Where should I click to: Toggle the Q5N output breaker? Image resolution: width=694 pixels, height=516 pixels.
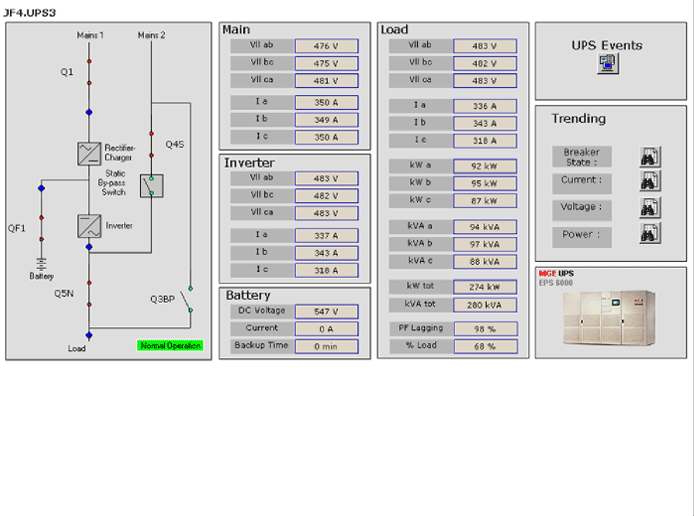coord(89,294)
